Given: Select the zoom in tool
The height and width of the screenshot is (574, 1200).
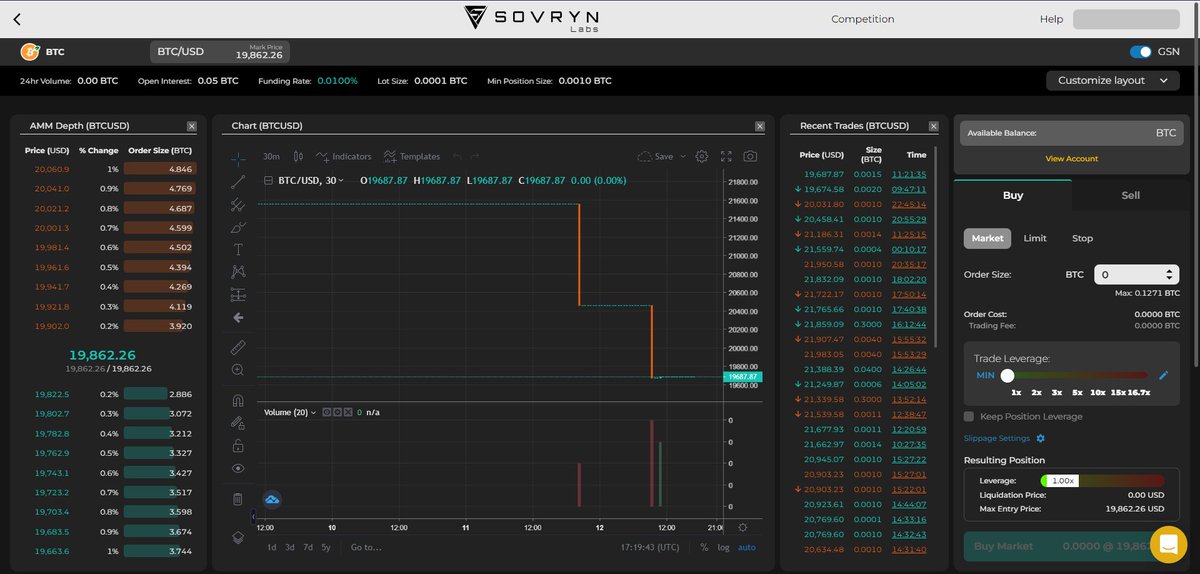Looking at the screenshot, I should pos(238,370).
